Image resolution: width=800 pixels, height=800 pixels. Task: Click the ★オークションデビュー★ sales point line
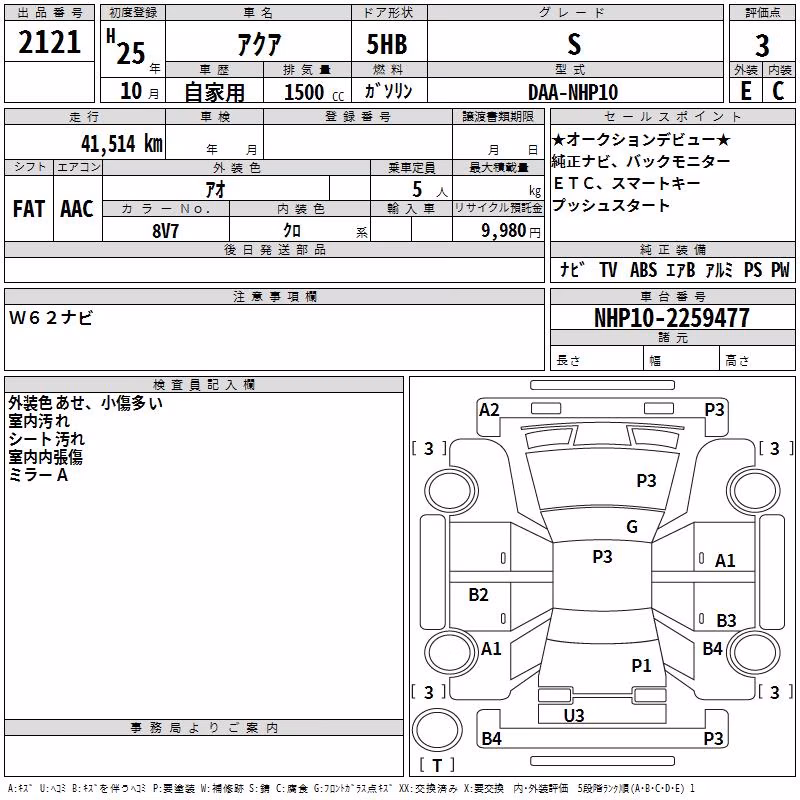coord(641,139)
